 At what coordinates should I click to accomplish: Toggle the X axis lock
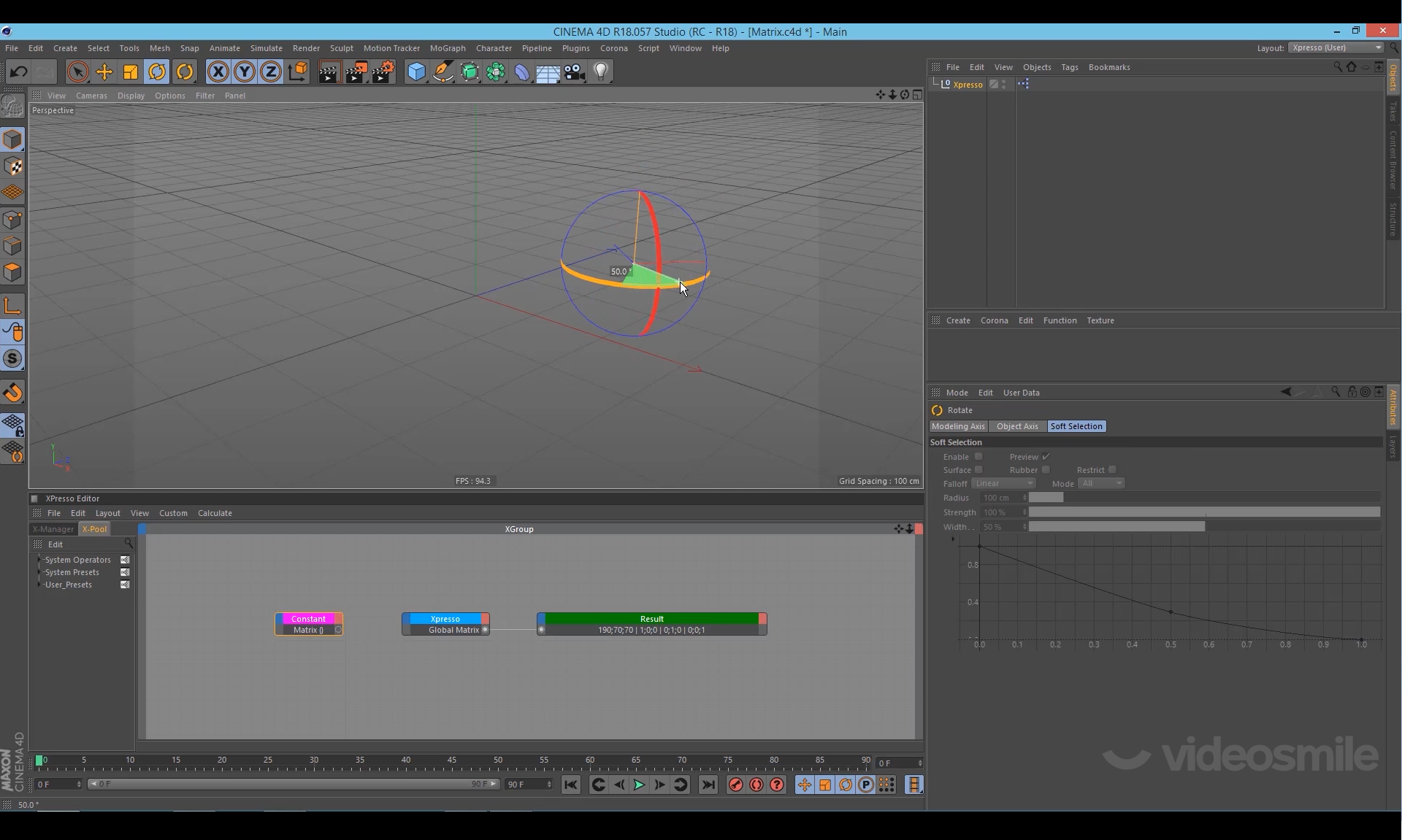tap(218, 72)
